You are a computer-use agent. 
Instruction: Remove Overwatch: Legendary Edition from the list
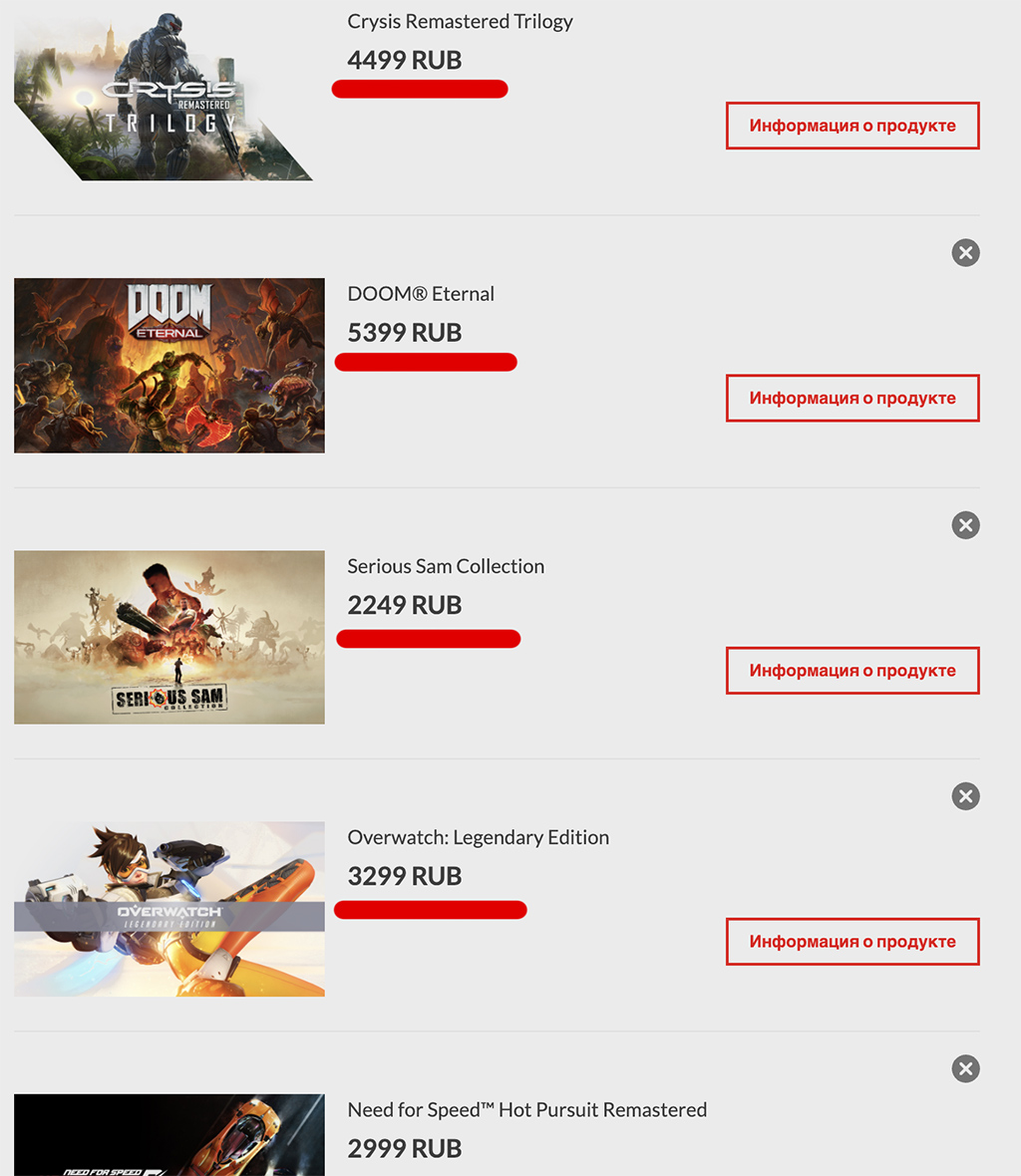[x=965, y=796]
